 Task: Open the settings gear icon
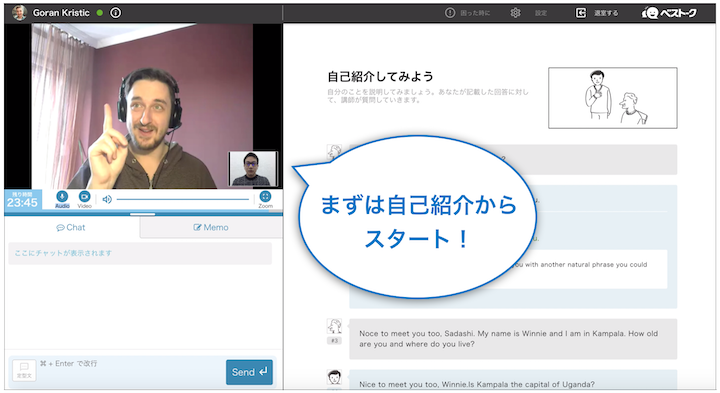pos(516,13)
